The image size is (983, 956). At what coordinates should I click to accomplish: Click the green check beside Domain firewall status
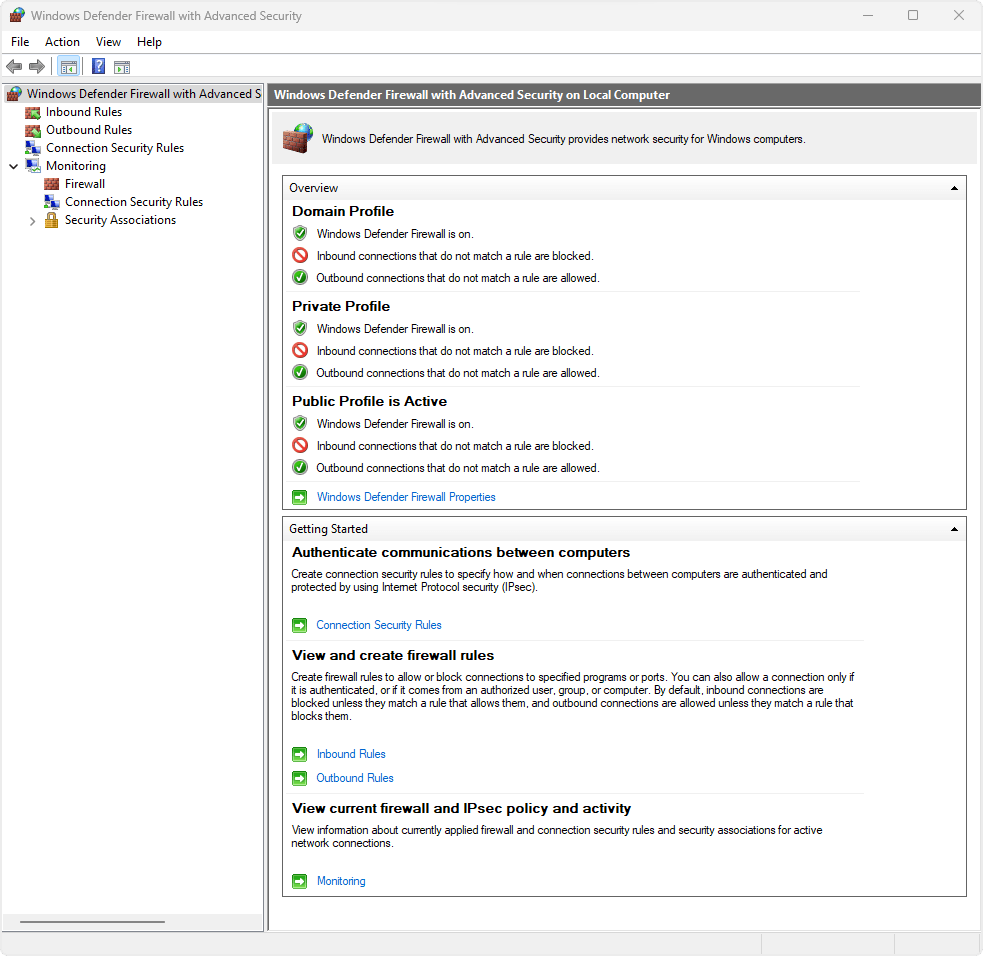(299, 233)
